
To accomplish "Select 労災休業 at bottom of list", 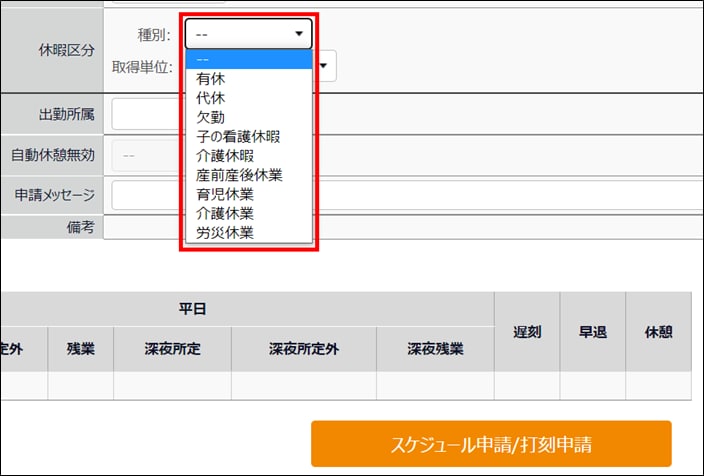I will [248, 233].
